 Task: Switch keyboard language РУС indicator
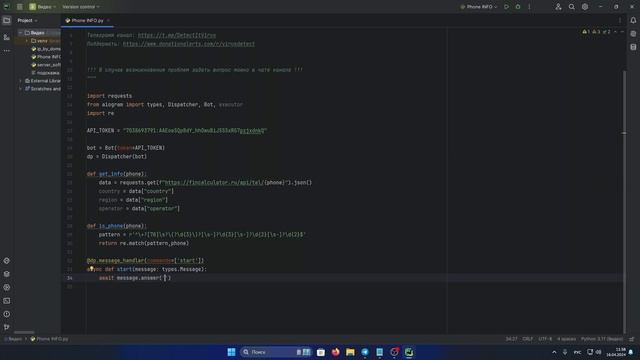pyautogui.click(x=578, y=352)
